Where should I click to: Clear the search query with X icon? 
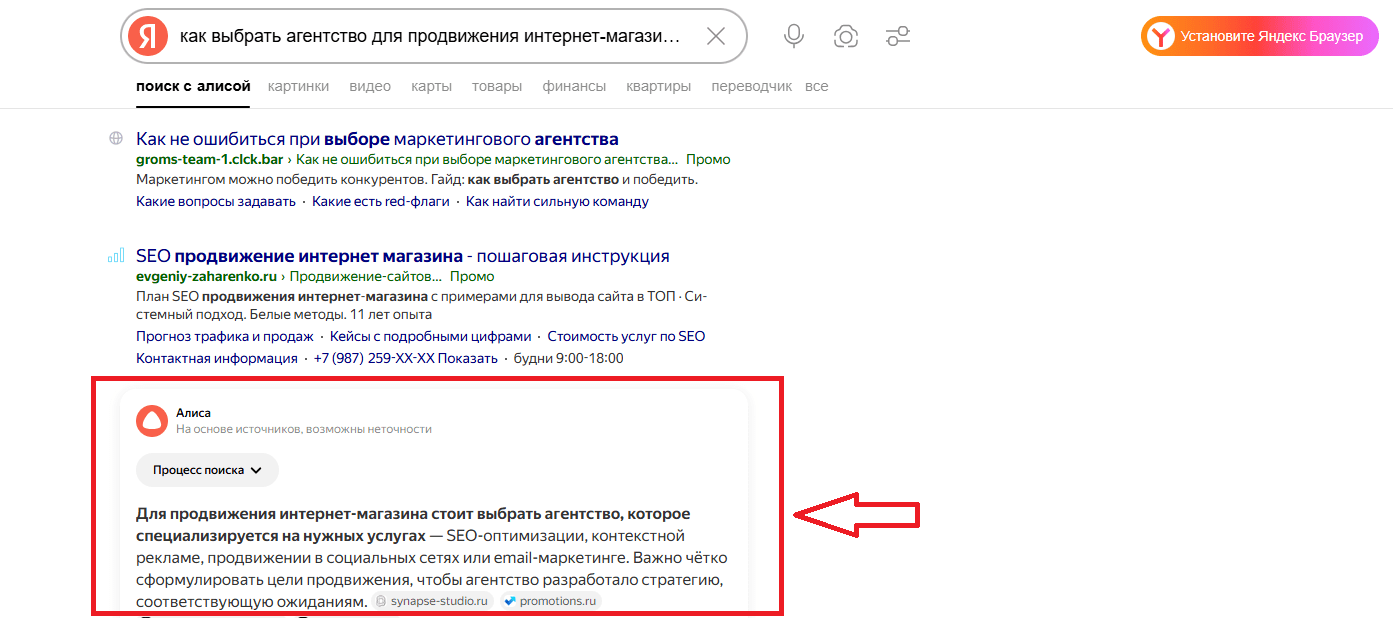tap(716, 37)
